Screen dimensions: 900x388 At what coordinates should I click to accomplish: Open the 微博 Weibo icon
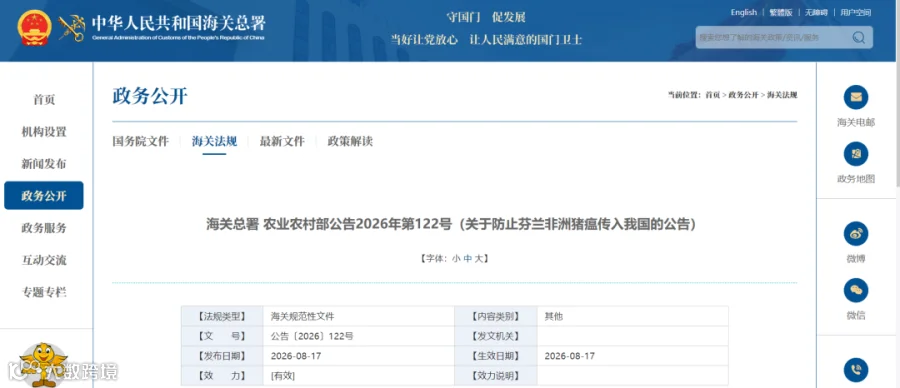(x=856, y=234)
